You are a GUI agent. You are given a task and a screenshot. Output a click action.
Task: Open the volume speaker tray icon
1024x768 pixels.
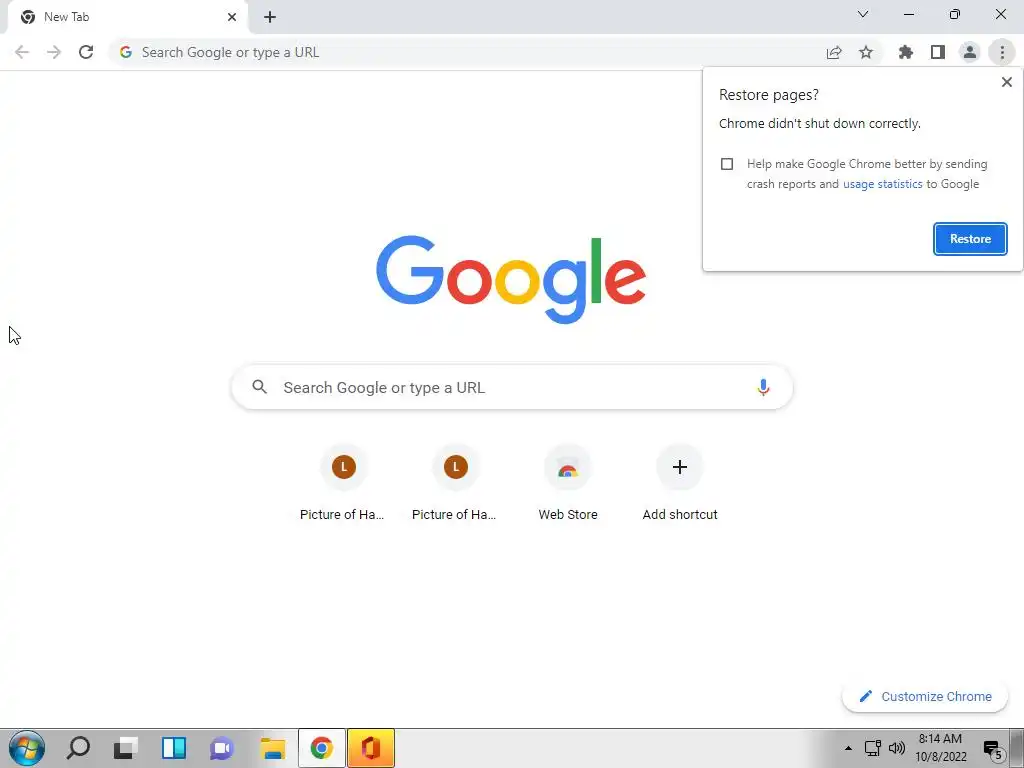point(897,748)
